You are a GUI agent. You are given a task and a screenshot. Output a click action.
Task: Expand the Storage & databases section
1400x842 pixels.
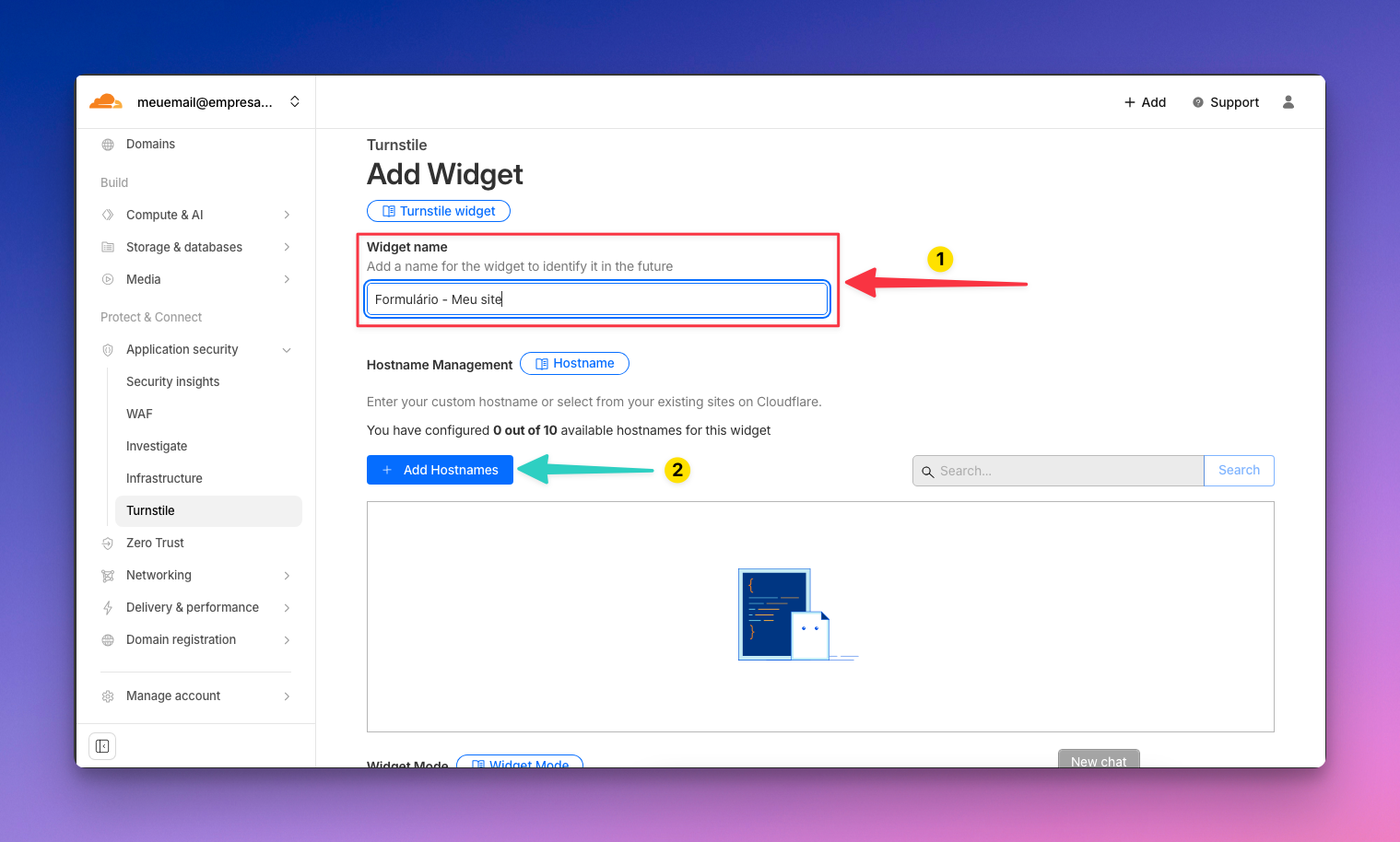[287, 248]
